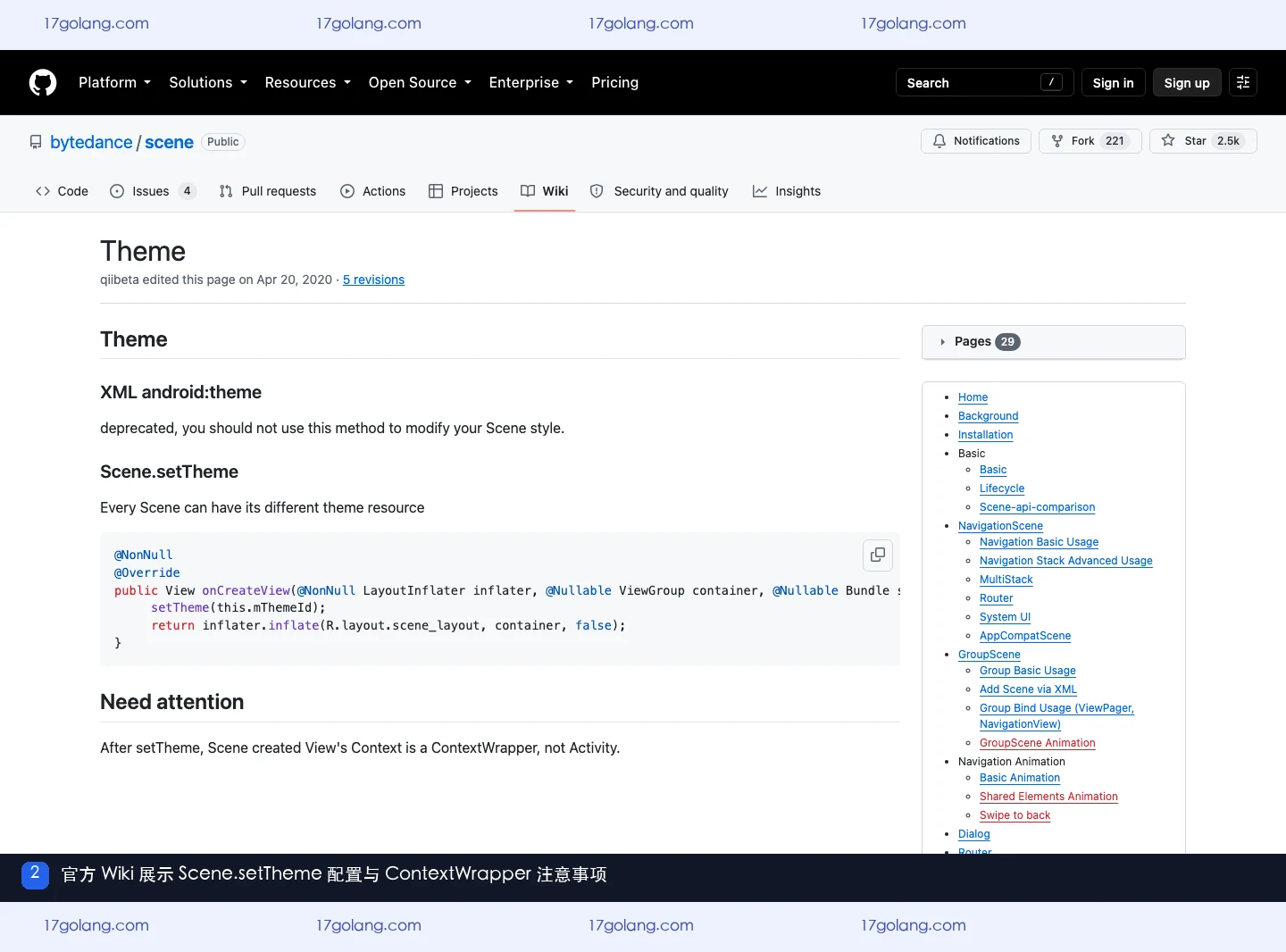
Task: Copy the code snippet to clipboard
Action: tap(878, 555)
